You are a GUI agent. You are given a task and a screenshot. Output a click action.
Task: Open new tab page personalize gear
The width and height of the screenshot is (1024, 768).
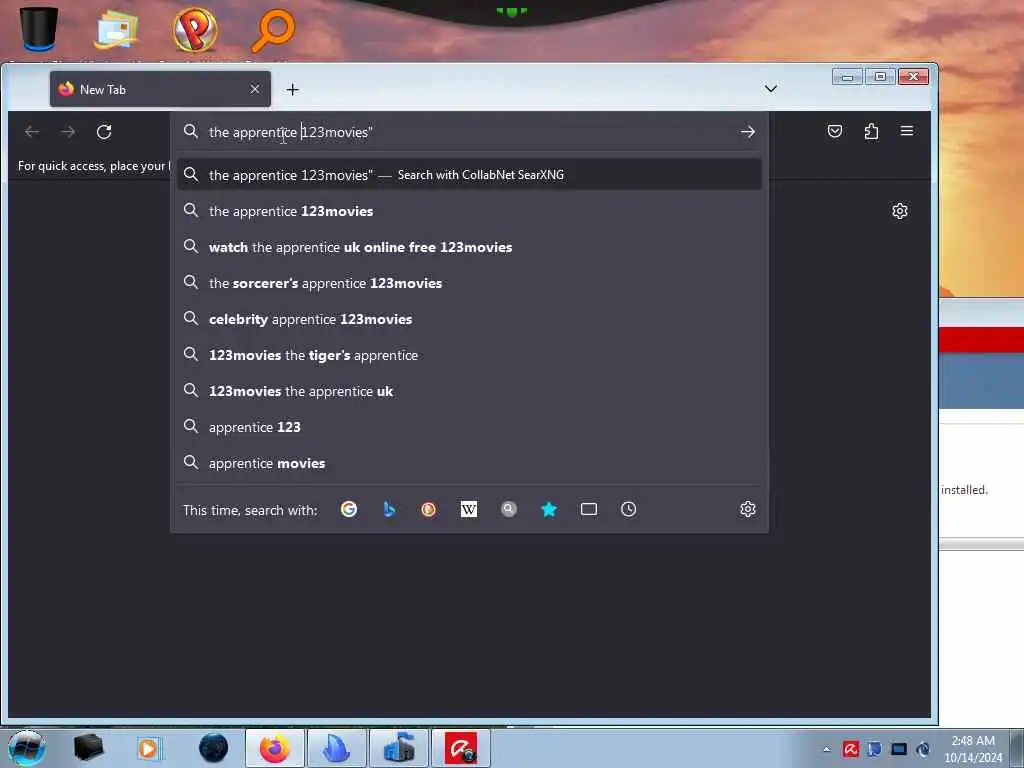click(900, 211)
